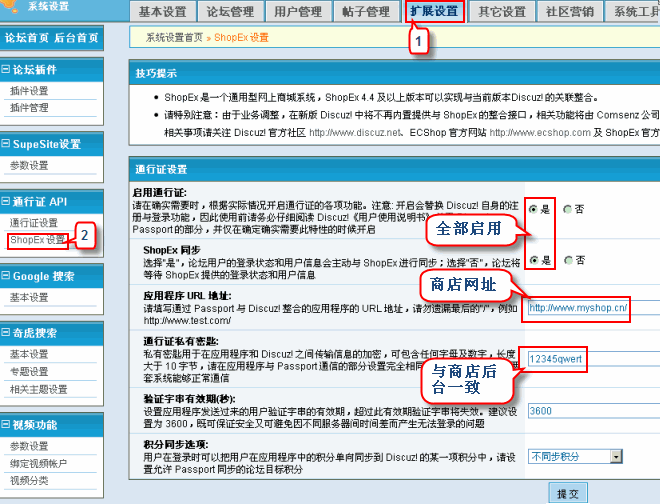Viewport: 660px width, 504px height.
Task: Go to 系统设置首页 breadcrumb link
Action: point(174,37)
